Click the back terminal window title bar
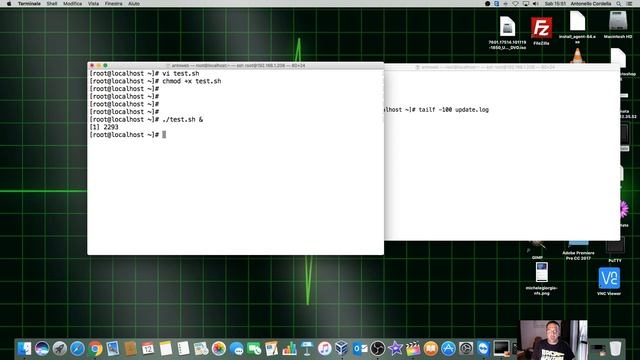 click(x=502, y=67)
